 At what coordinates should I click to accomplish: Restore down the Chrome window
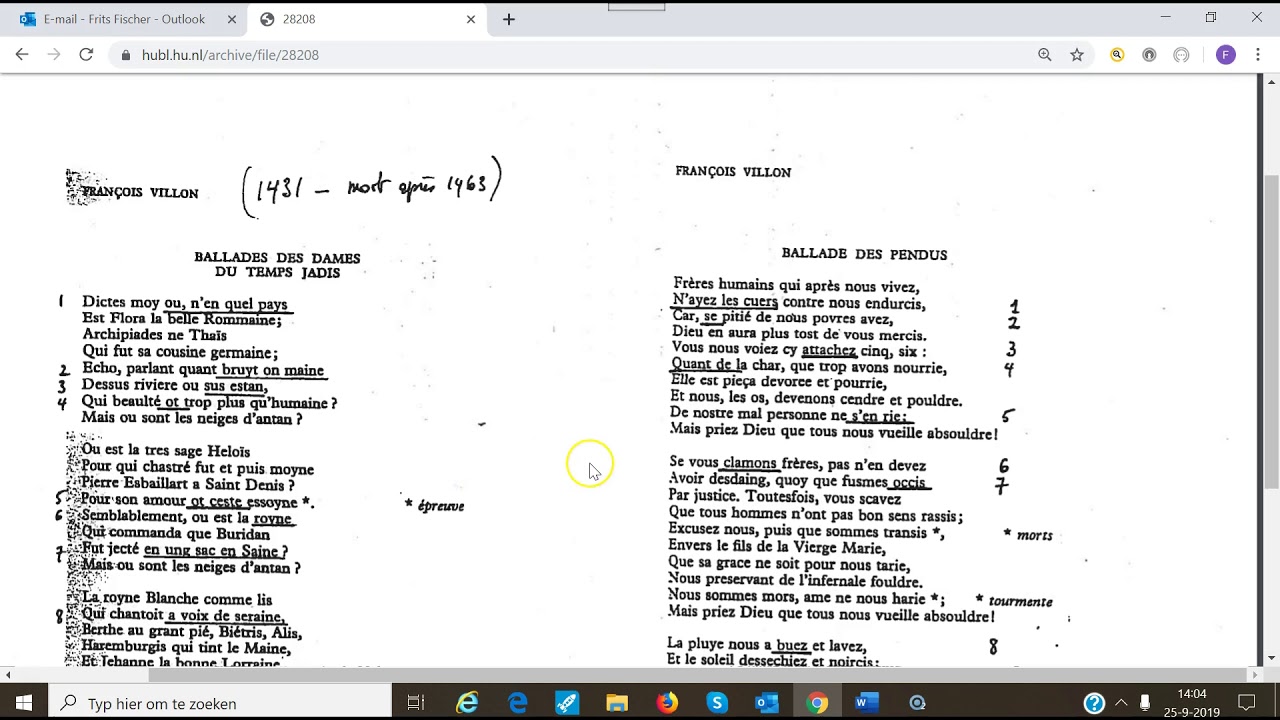tap(1211, 17)
